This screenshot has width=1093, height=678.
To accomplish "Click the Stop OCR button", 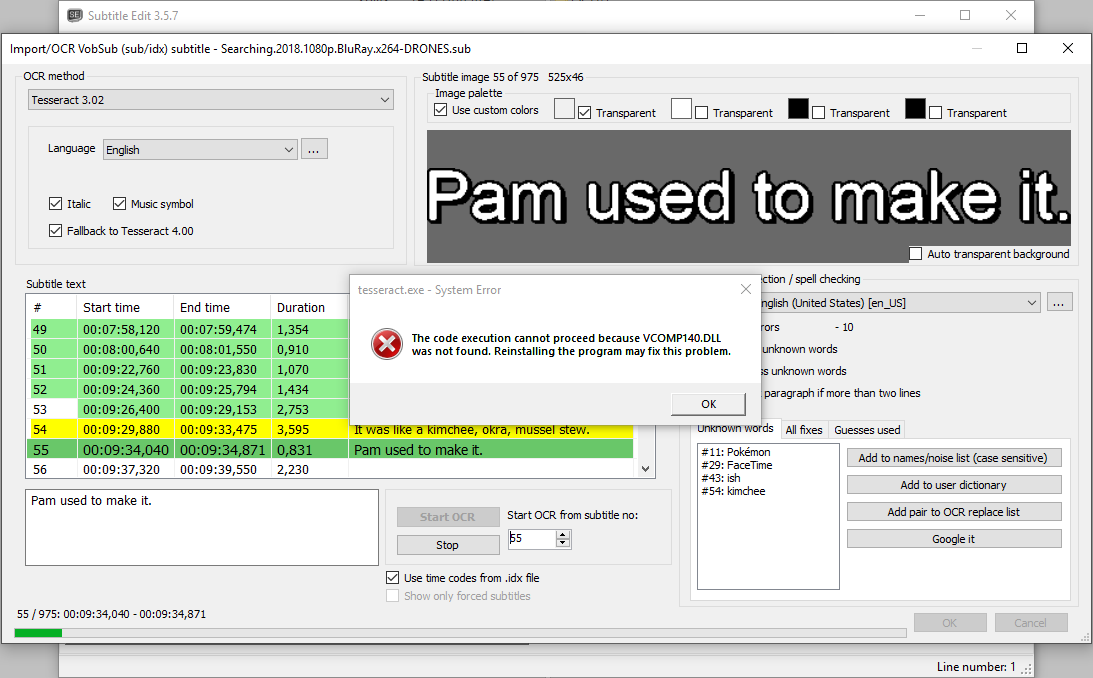I will coord(448,545).
